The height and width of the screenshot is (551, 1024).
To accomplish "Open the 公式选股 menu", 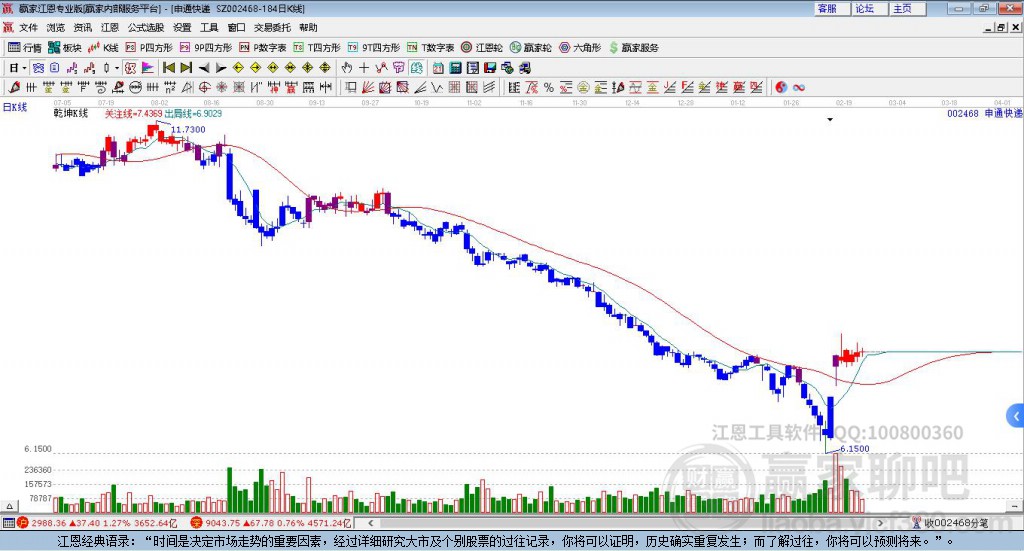I will 146,27.
